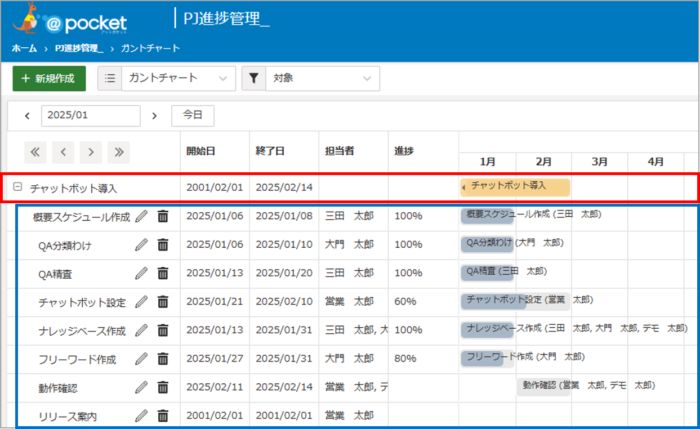Click the end date 2025/02/14 of チャットボット導入
This screenshot has height=429, width=700.
click(x=284, y=187)
